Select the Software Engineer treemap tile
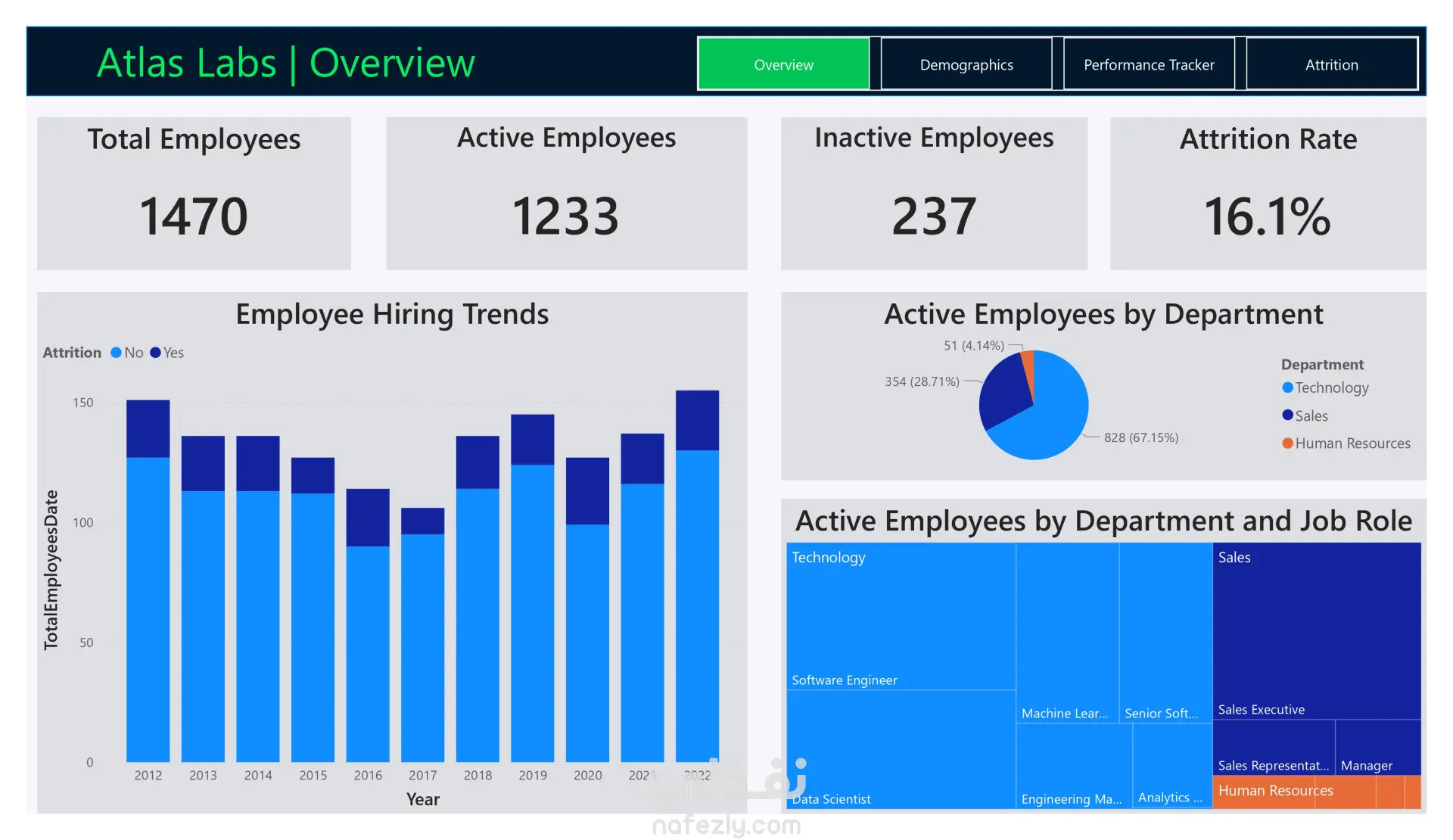This screenshot has height=840, width=1453. [x=901, y=617]
